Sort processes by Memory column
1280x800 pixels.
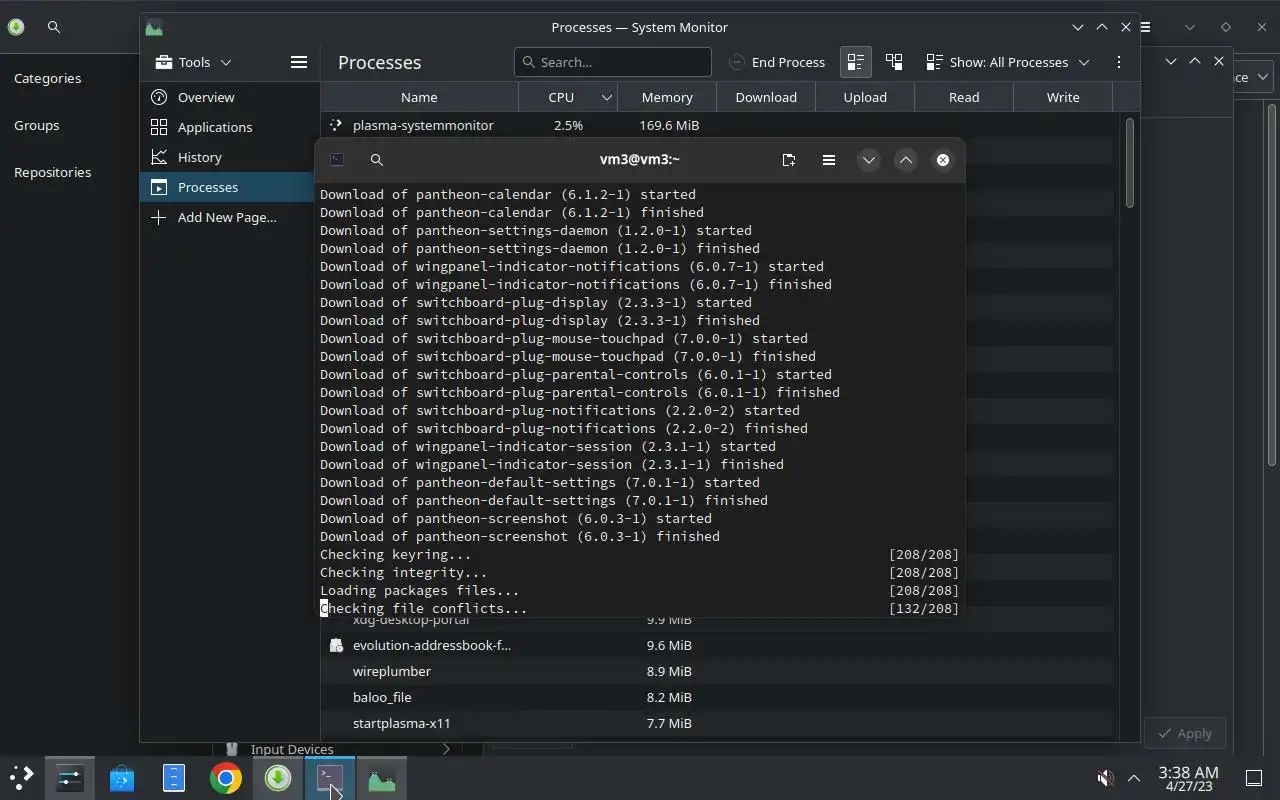pyautogui.click(x=667, y=97)
